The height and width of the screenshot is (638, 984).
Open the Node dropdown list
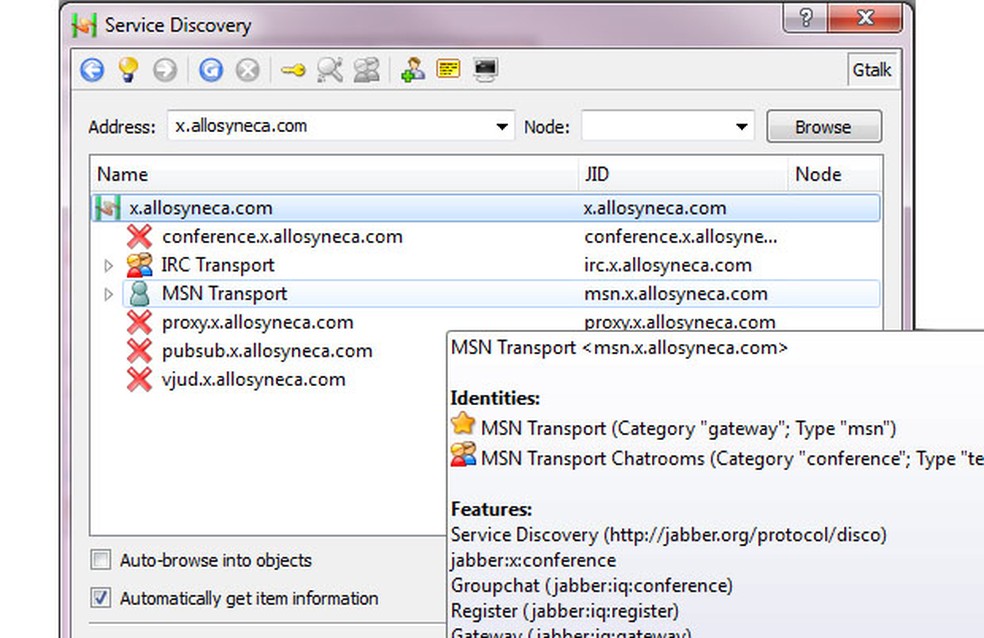(x=741, y=127)
